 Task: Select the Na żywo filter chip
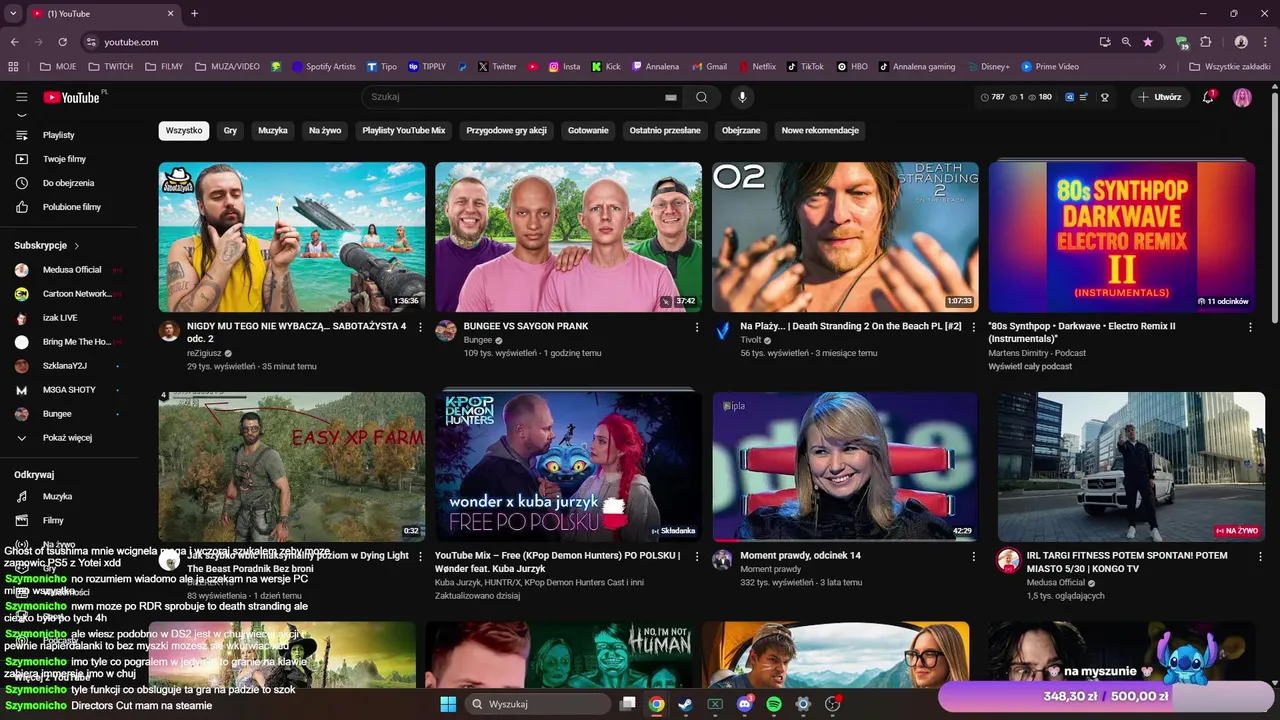point(325,130)
